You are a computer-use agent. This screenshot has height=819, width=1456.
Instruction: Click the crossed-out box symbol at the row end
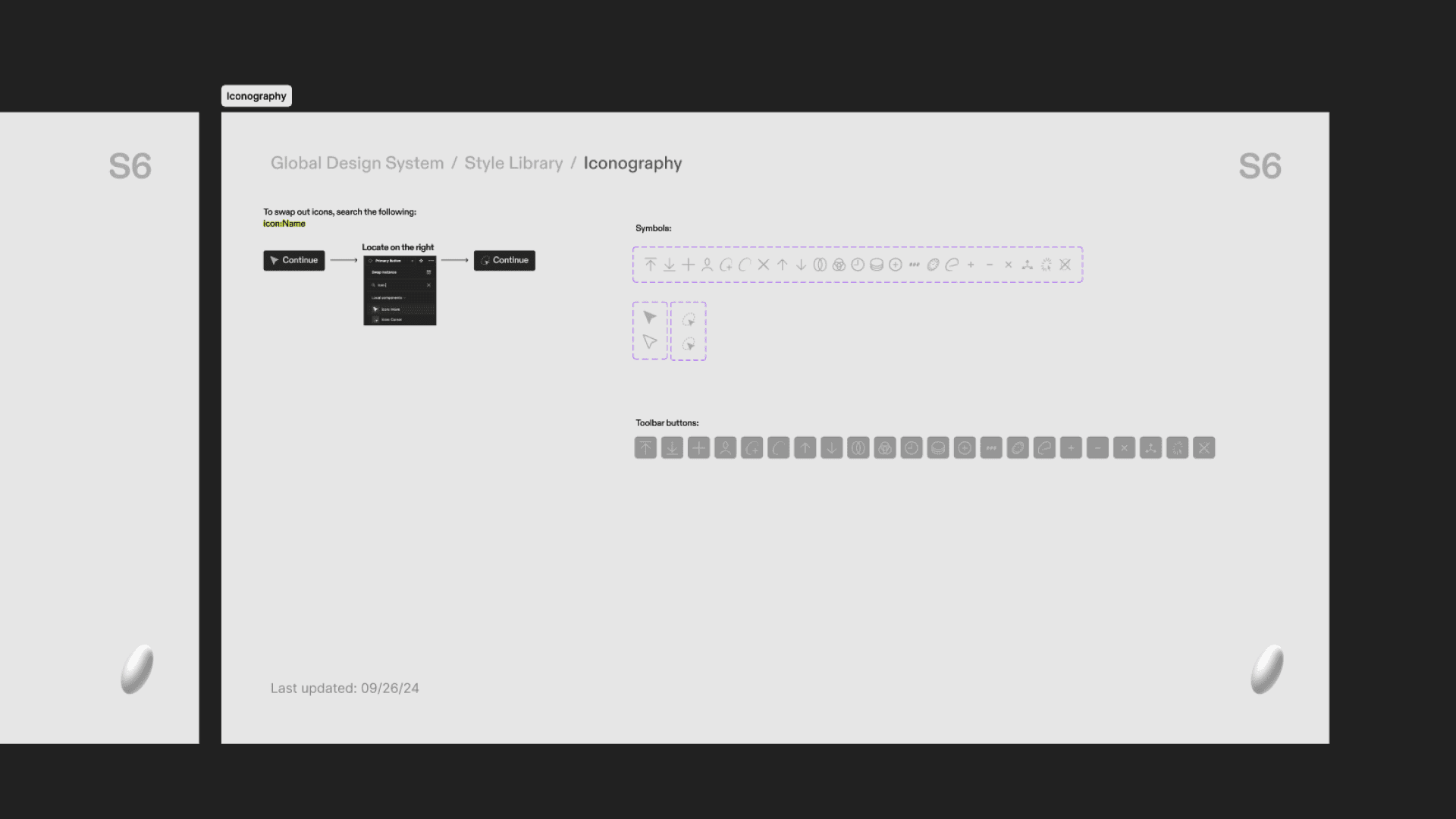click(1065, 265)
